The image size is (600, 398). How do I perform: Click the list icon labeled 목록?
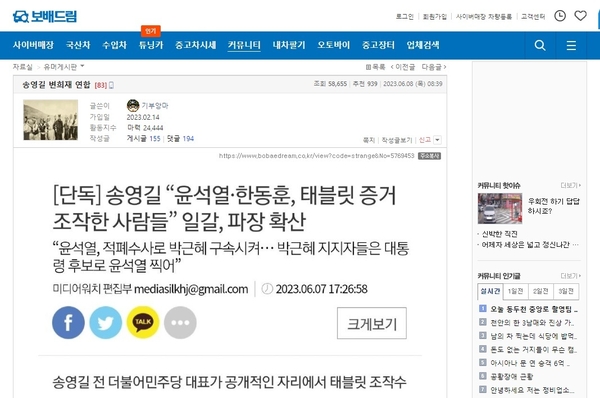coord(368,67)
